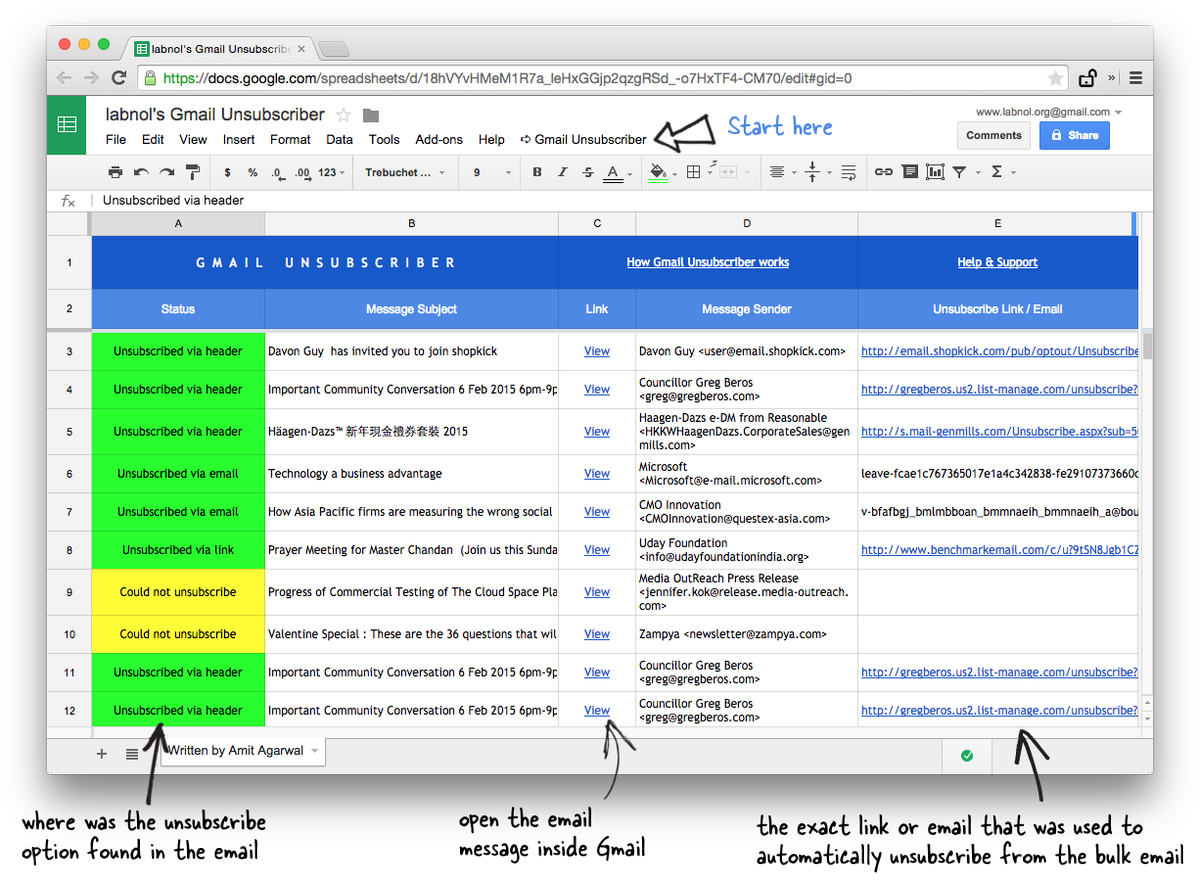Open the Insert menu

pos(239,139)
